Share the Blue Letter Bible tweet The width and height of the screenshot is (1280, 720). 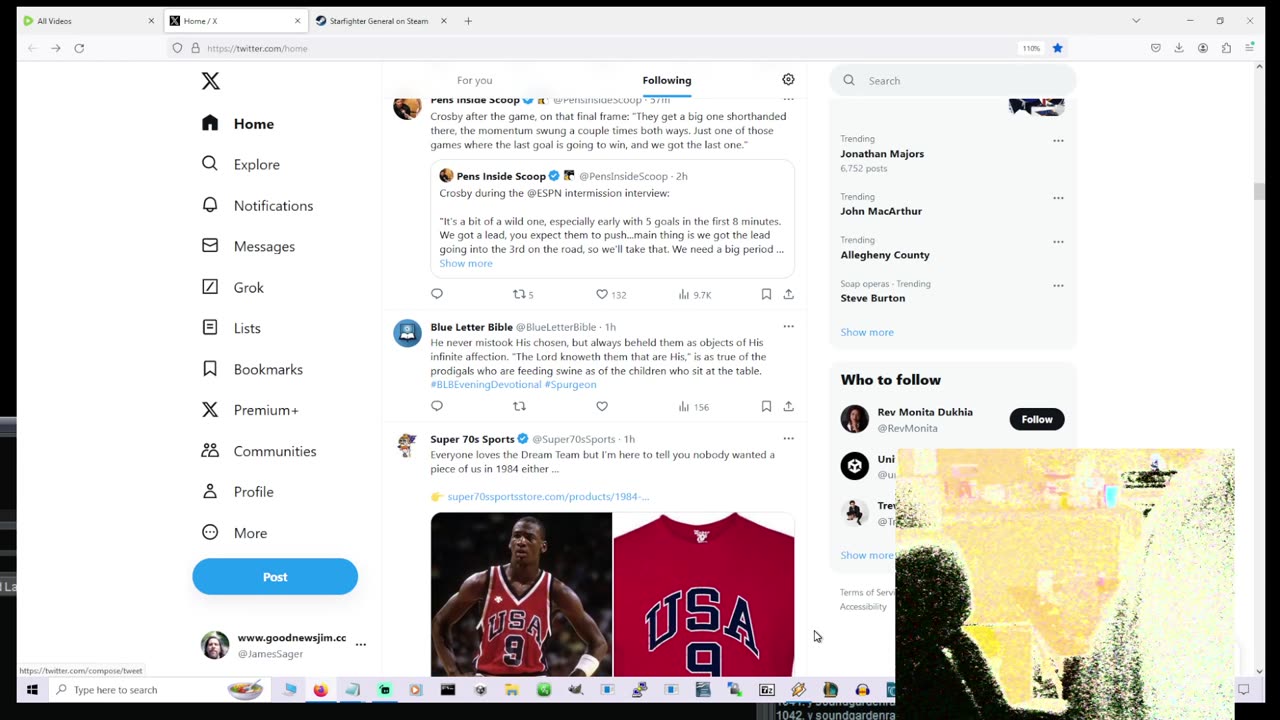click(x=788, y=406)
